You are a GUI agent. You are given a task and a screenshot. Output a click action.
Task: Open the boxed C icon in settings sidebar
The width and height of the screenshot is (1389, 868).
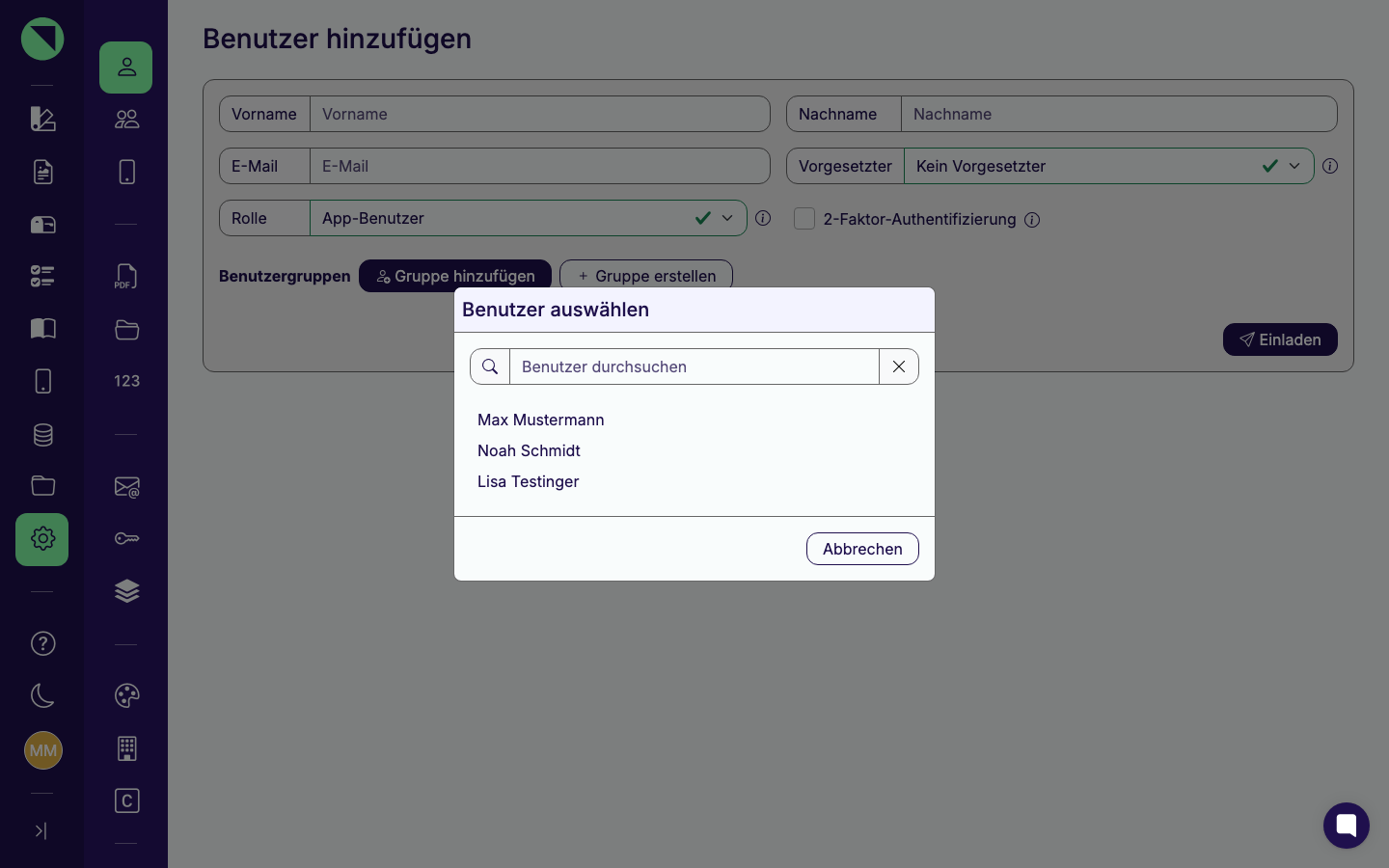(x=126, y=800)
